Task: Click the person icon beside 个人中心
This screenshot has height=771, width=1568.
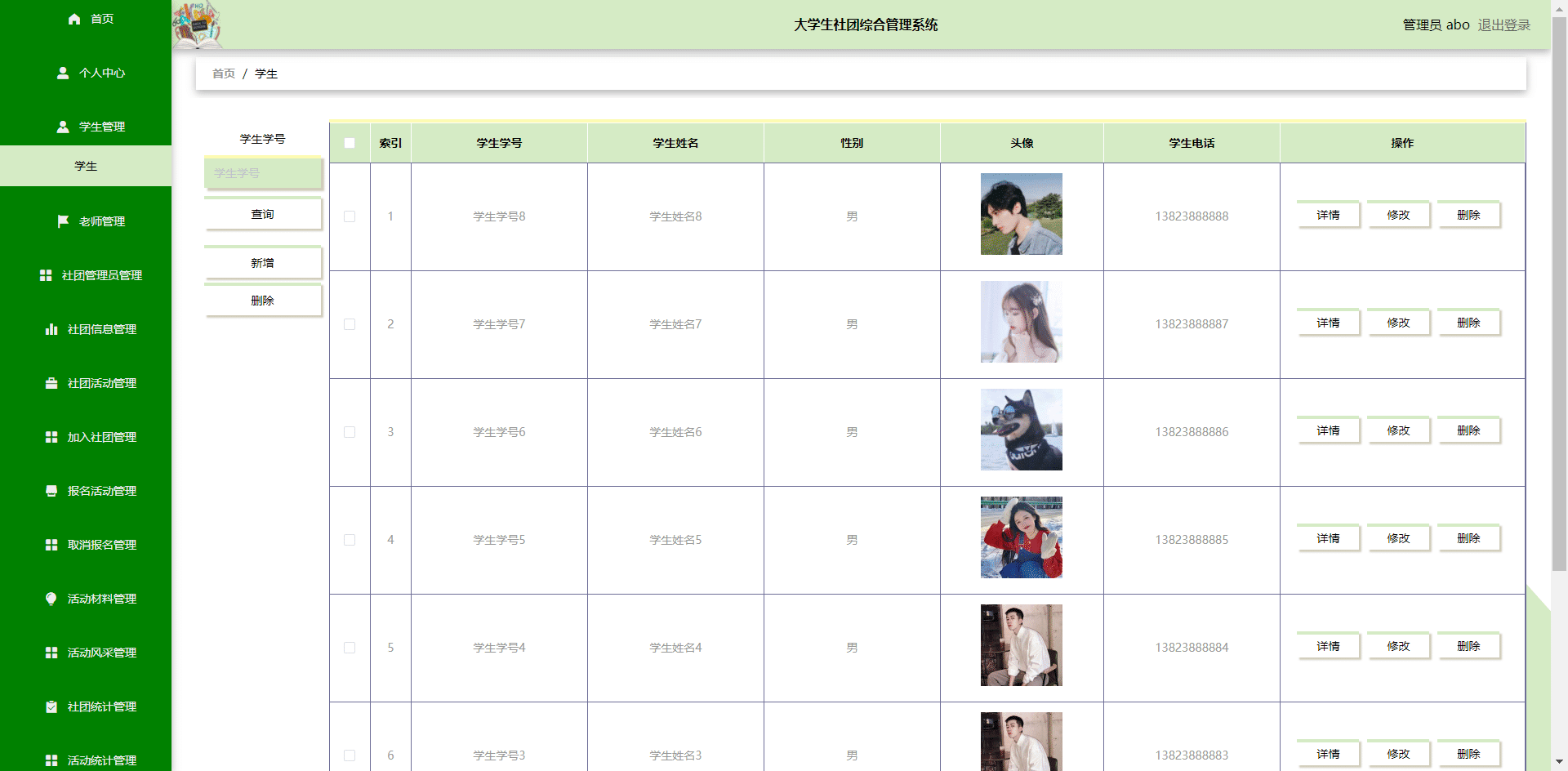Action: (x=63, y=73)
